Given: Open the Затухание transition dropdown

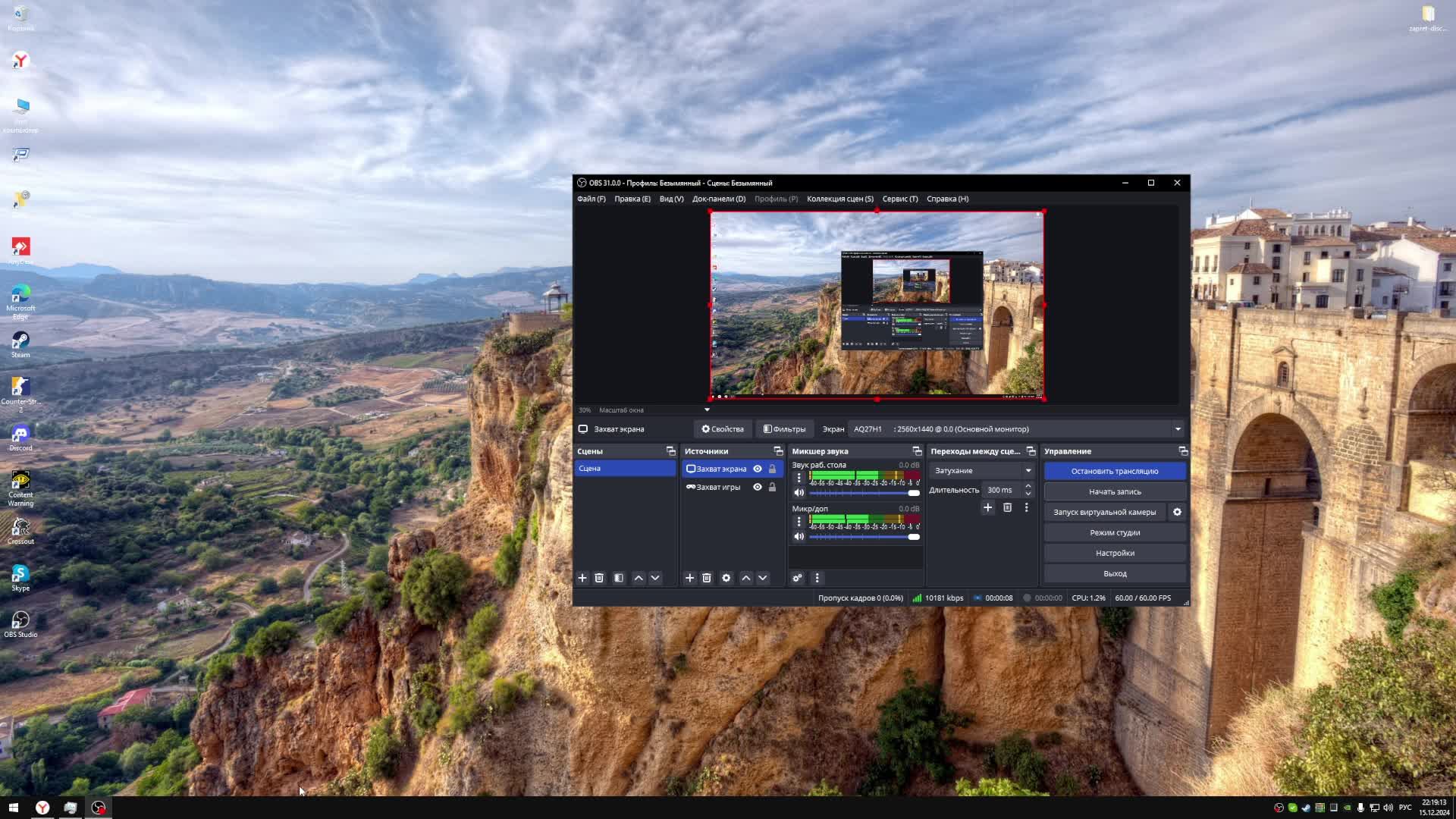Looking at the screenshot, I should coord(982,470).
